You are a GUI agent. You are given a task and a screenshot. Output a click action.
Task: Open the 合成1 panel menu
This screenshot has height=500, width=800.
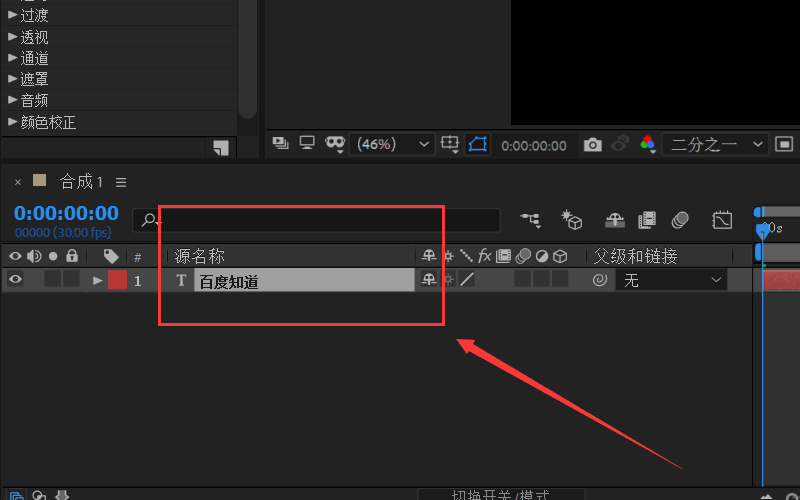tap(121, 182)
